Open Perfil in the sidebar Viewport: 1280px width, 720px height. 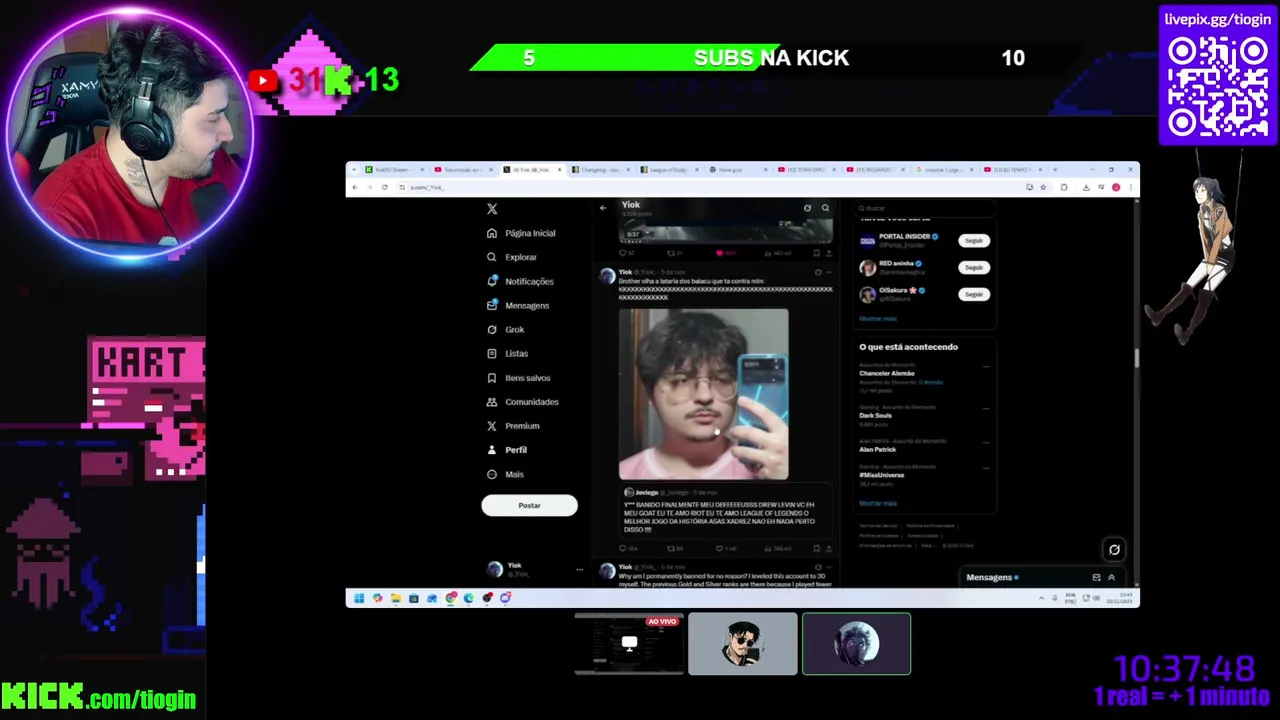pos(507,450)
